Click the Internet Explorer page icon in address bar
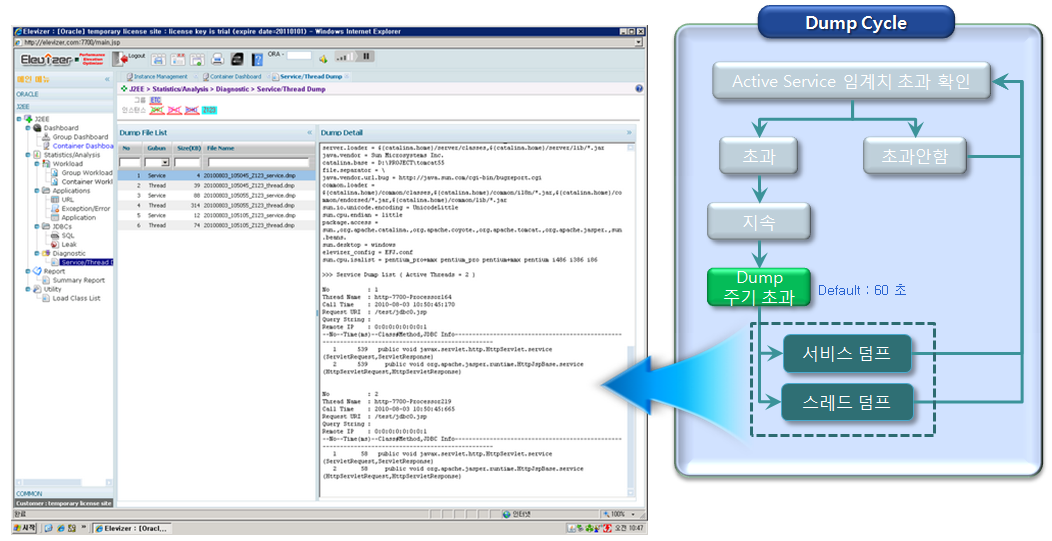The height and width of the screenshot is (541, 1052). (x=18, y=42)
